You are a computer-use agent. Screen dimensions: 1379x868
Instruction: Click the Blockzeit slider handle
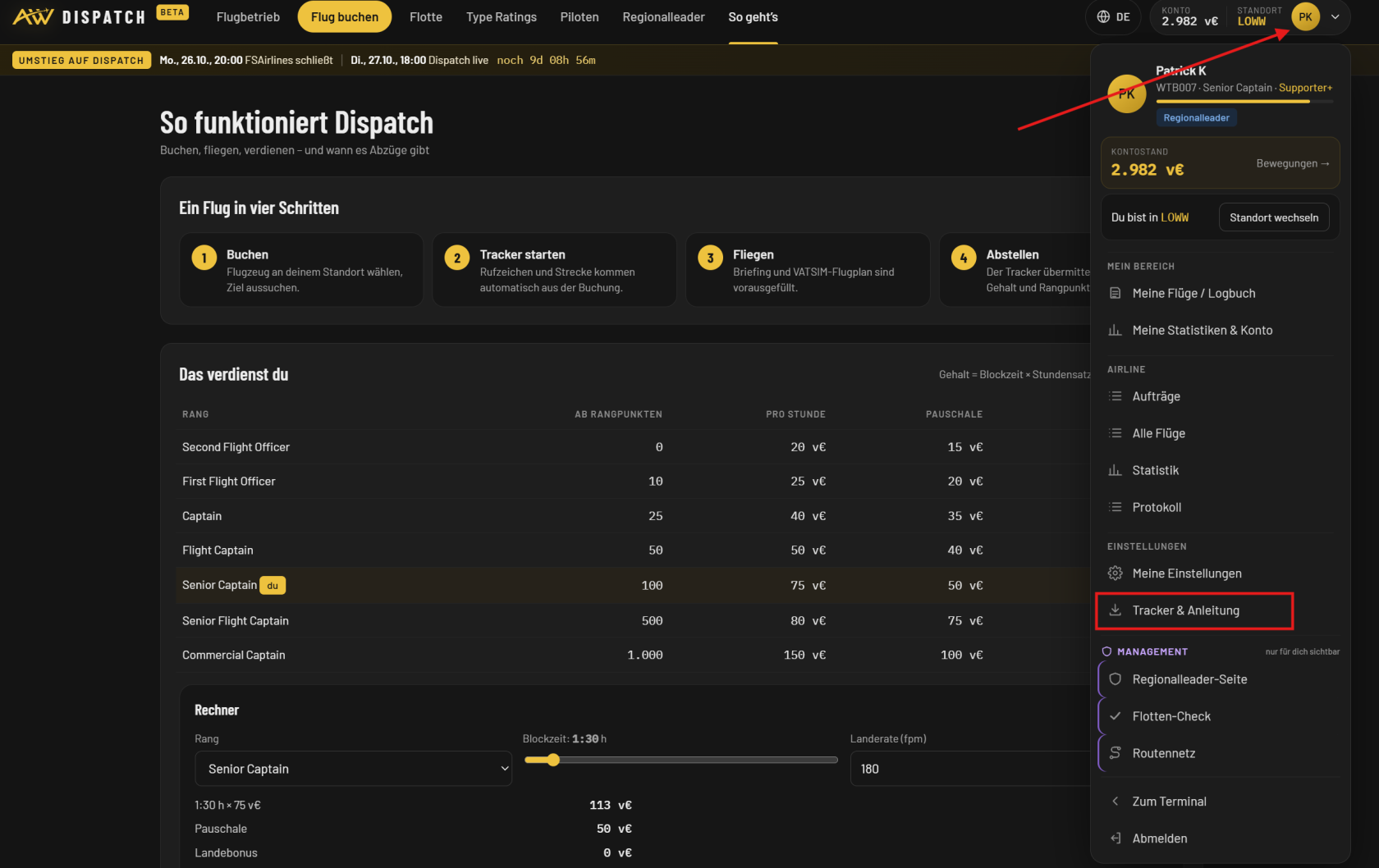tap(553, 760)
